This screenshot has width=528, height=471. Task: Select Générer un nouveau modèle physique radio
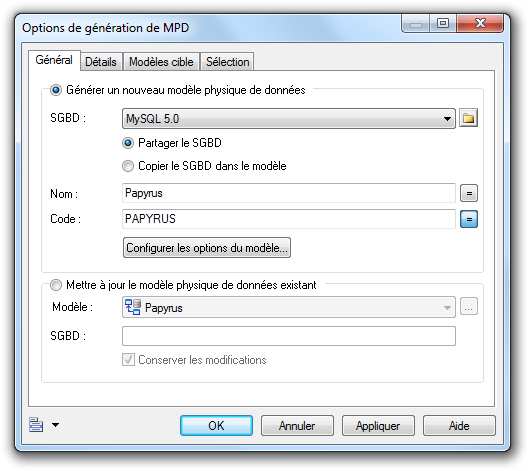tap(56, 90)
